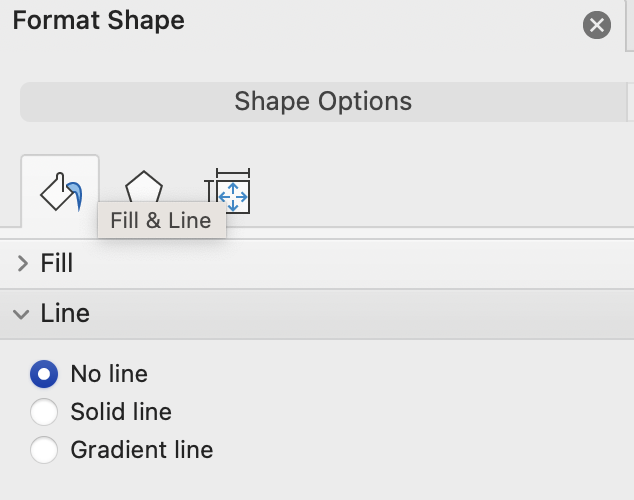The width and height of the screenshot is (634, 500).
Task: Expand the Fill section chevron
Action: [23, 264]
